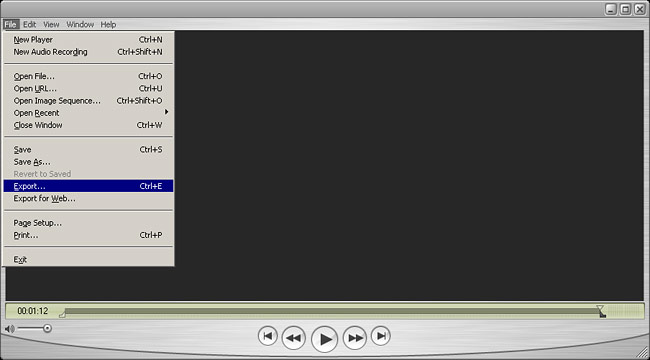Mute audio via the speaker icon
Image resolution: width=650 pixels, height=360 pixels.
click(x=10, y=329)
